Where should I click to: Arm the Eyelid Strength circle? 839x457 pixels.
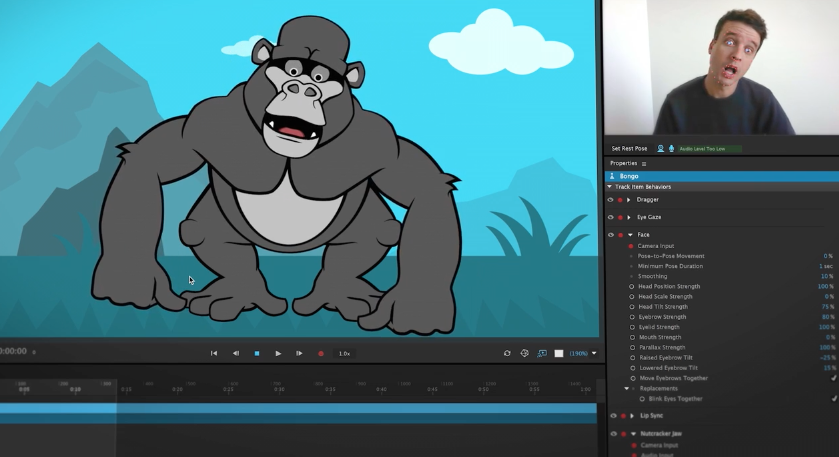pos(632,327)
